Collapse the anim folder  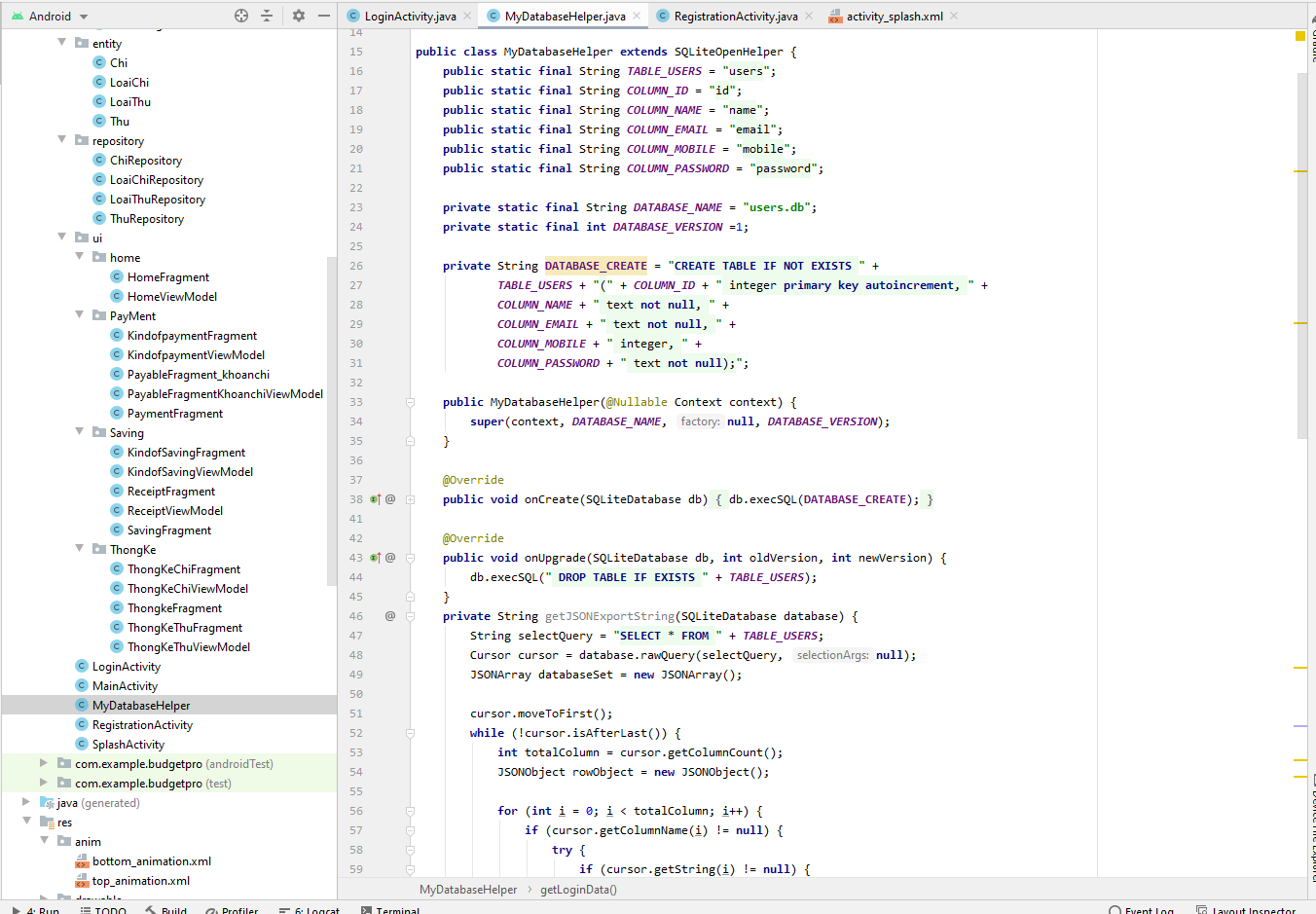[44, 841]
